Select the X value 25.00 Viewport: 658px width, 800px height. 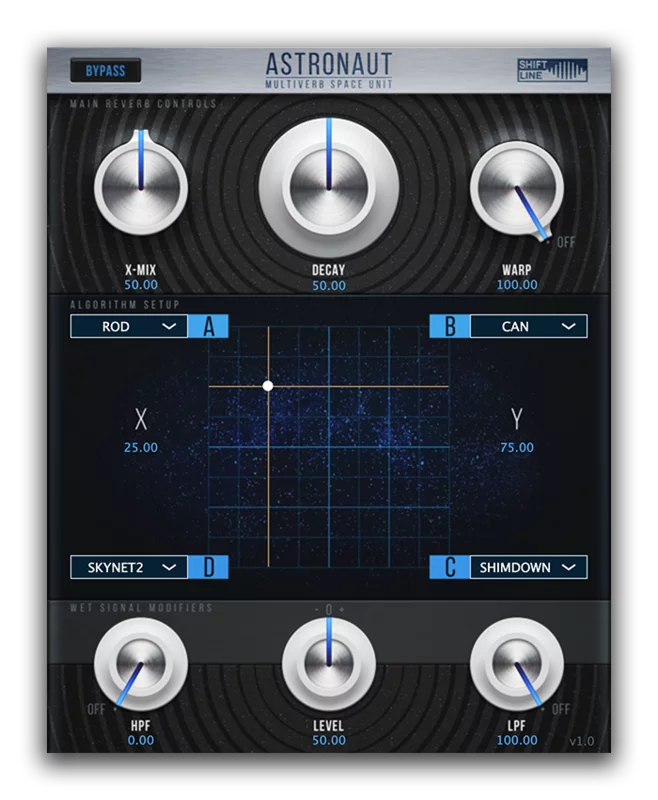[x=141, y=447]
